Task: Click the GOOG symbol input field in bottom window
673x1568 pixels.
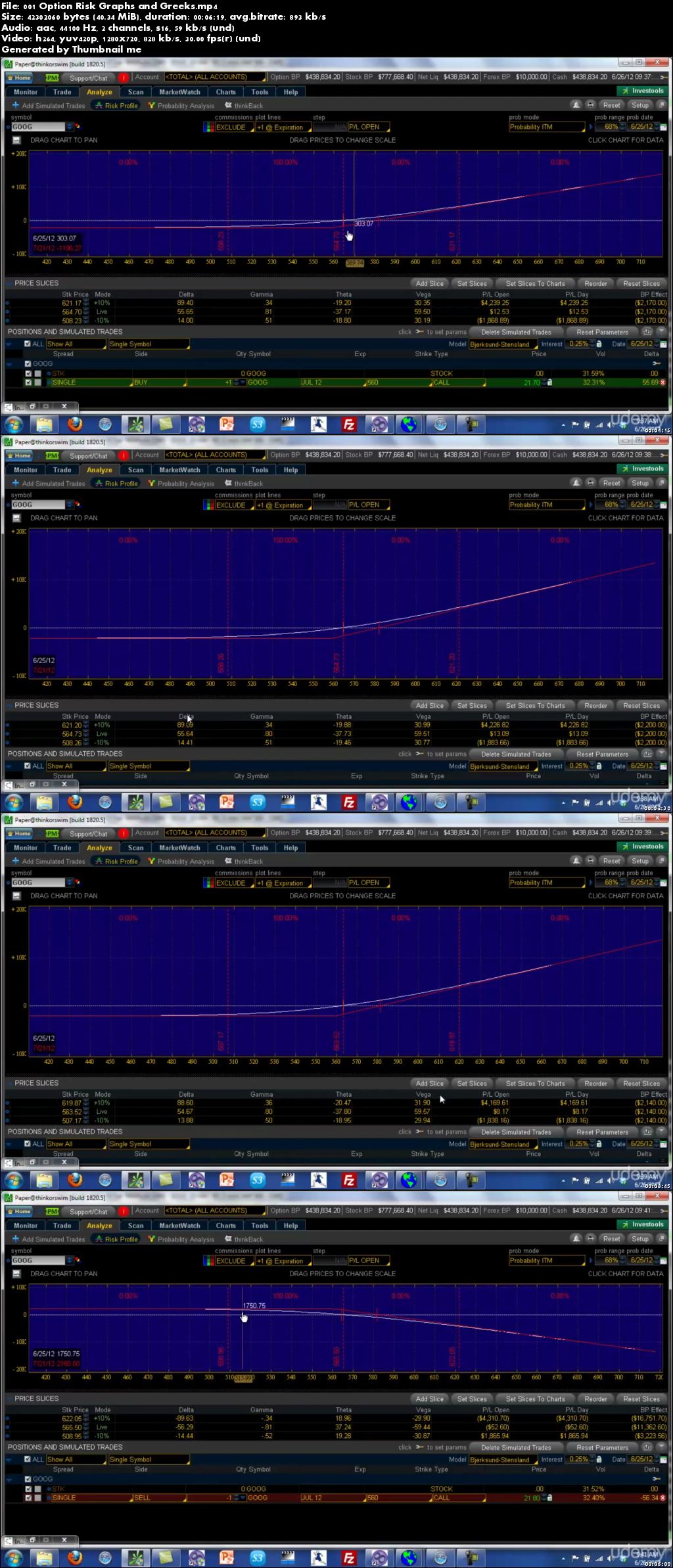Action: coord(38,1260)
